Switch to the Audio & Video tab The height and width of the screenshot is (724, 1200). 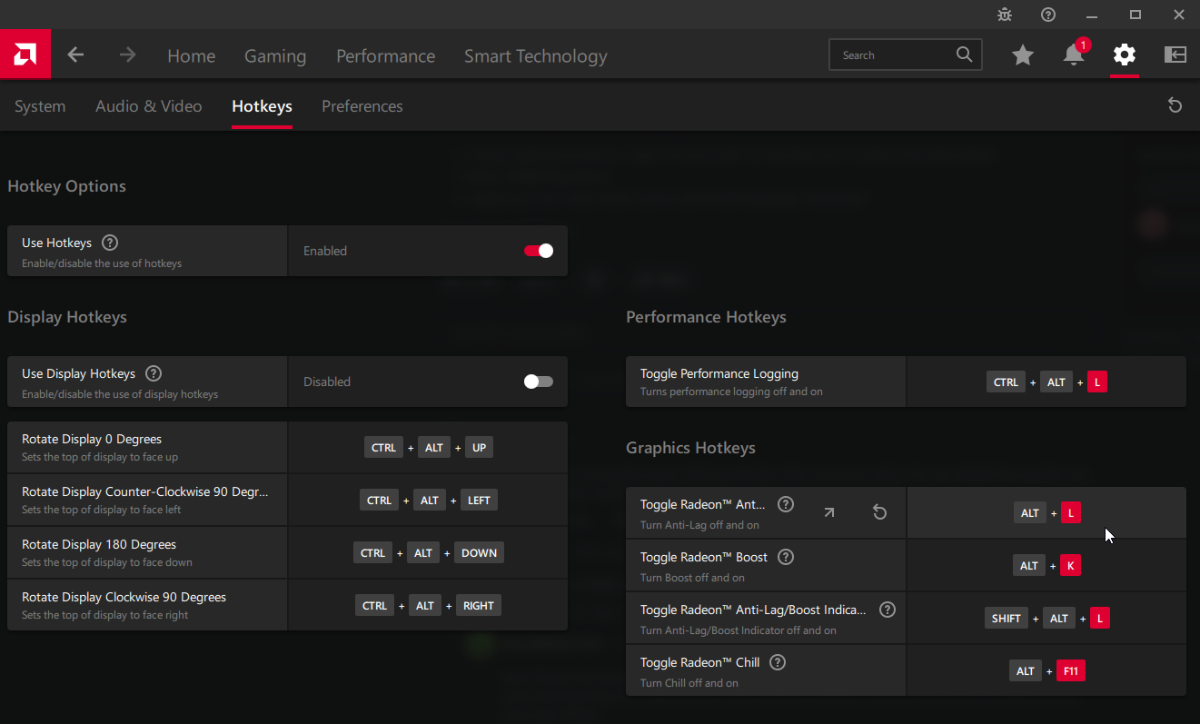(148, 106)
